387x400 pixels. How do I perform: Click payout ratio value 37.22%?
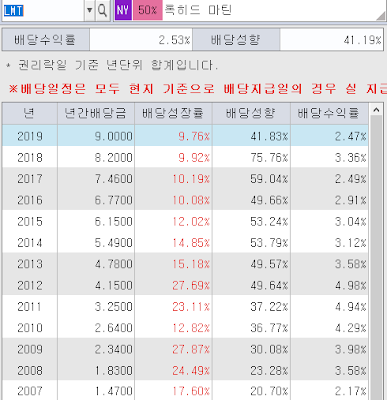[269, 307]
